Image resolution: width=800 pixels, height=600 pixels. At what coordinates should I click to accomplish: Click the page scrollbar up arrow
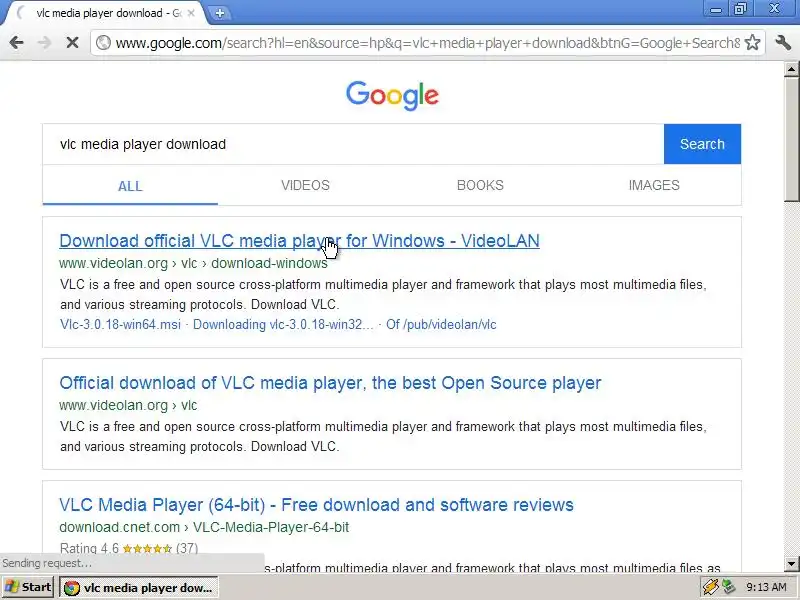(791, 69)
